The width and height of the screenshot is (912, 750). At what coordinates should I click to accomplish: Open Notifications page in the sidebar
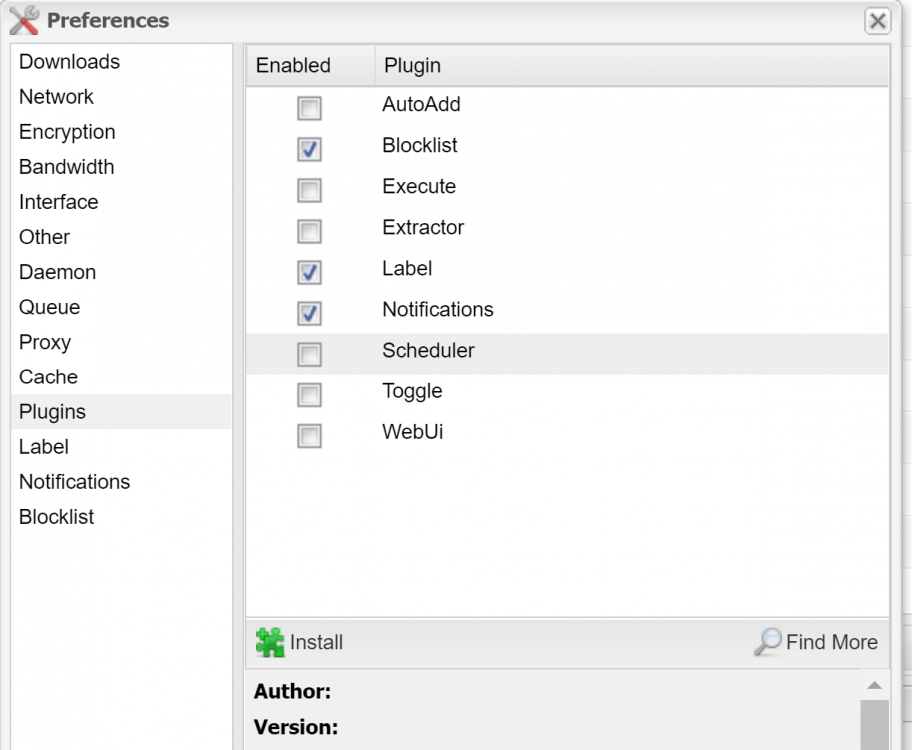[x=121, y=482]
